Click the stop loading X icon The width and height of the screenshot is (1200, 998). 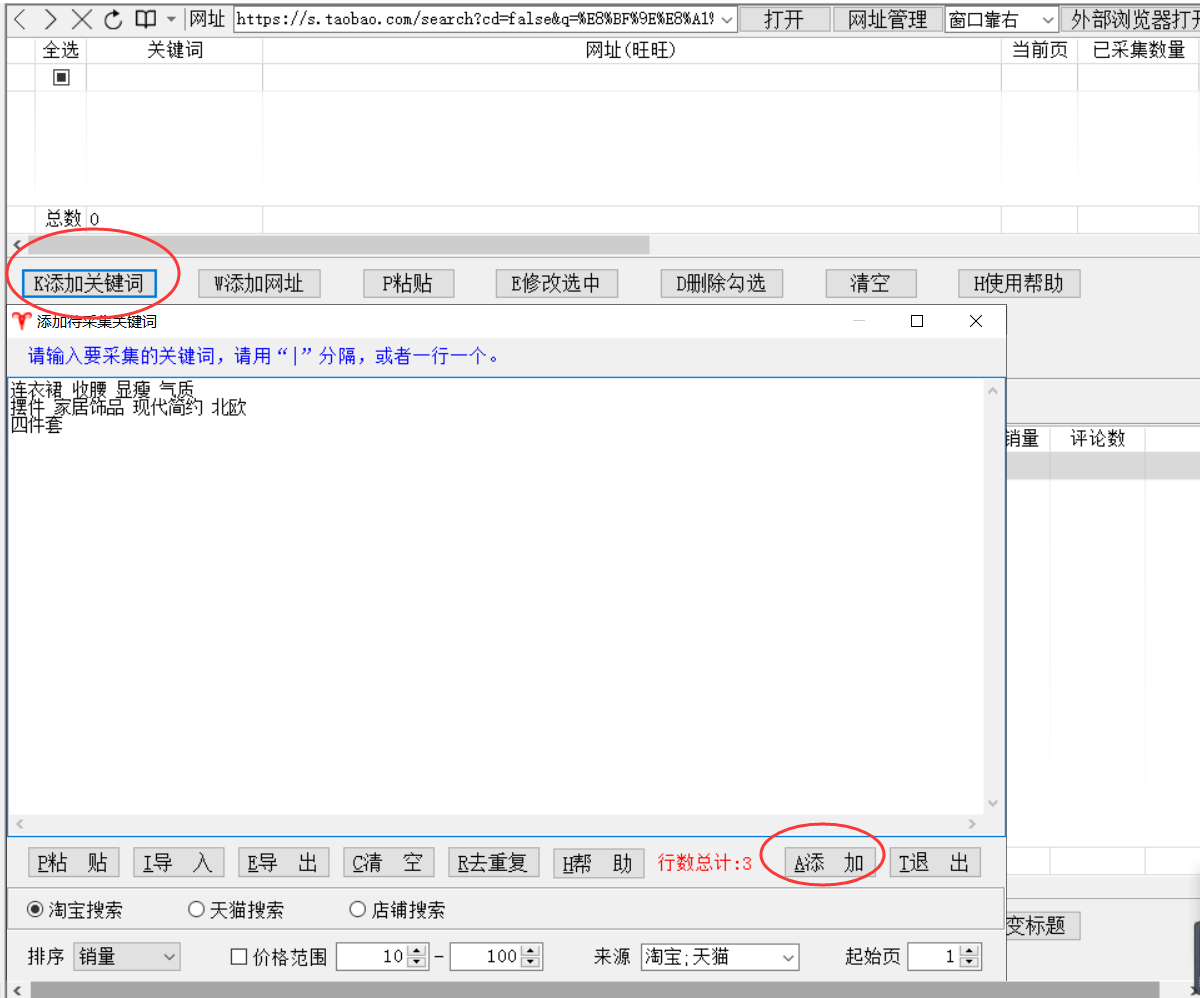[82, 19]
